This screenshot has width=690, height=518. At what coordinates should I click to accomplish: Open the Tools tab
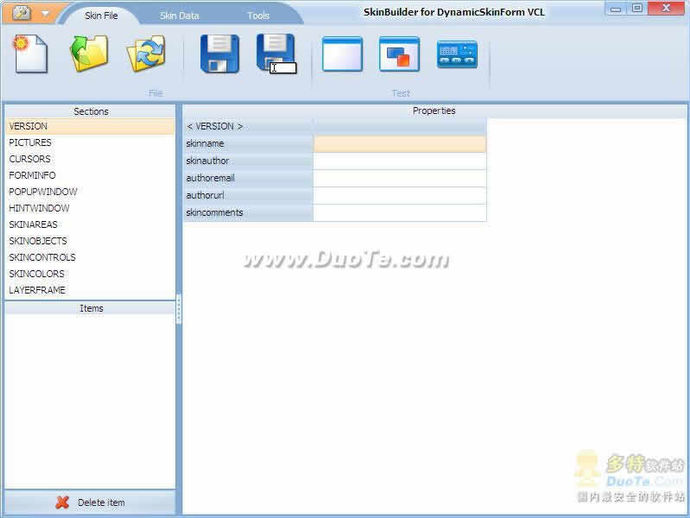(x=258, y=16)
